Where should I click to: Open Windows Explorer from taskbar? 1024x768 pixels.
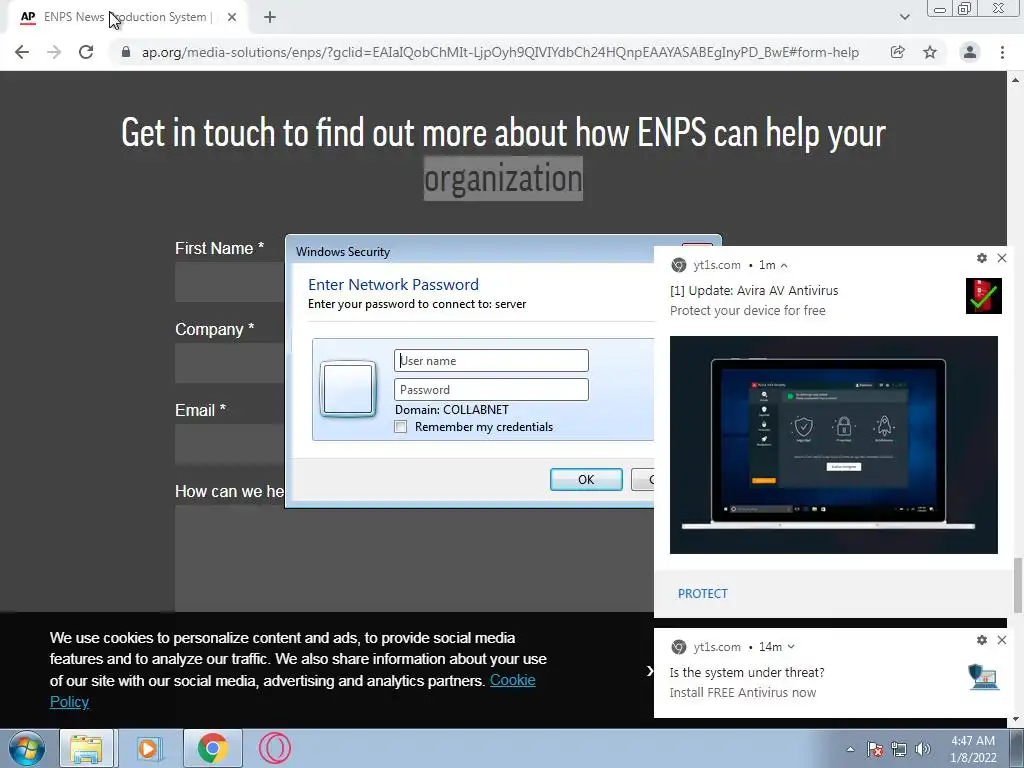87,748
